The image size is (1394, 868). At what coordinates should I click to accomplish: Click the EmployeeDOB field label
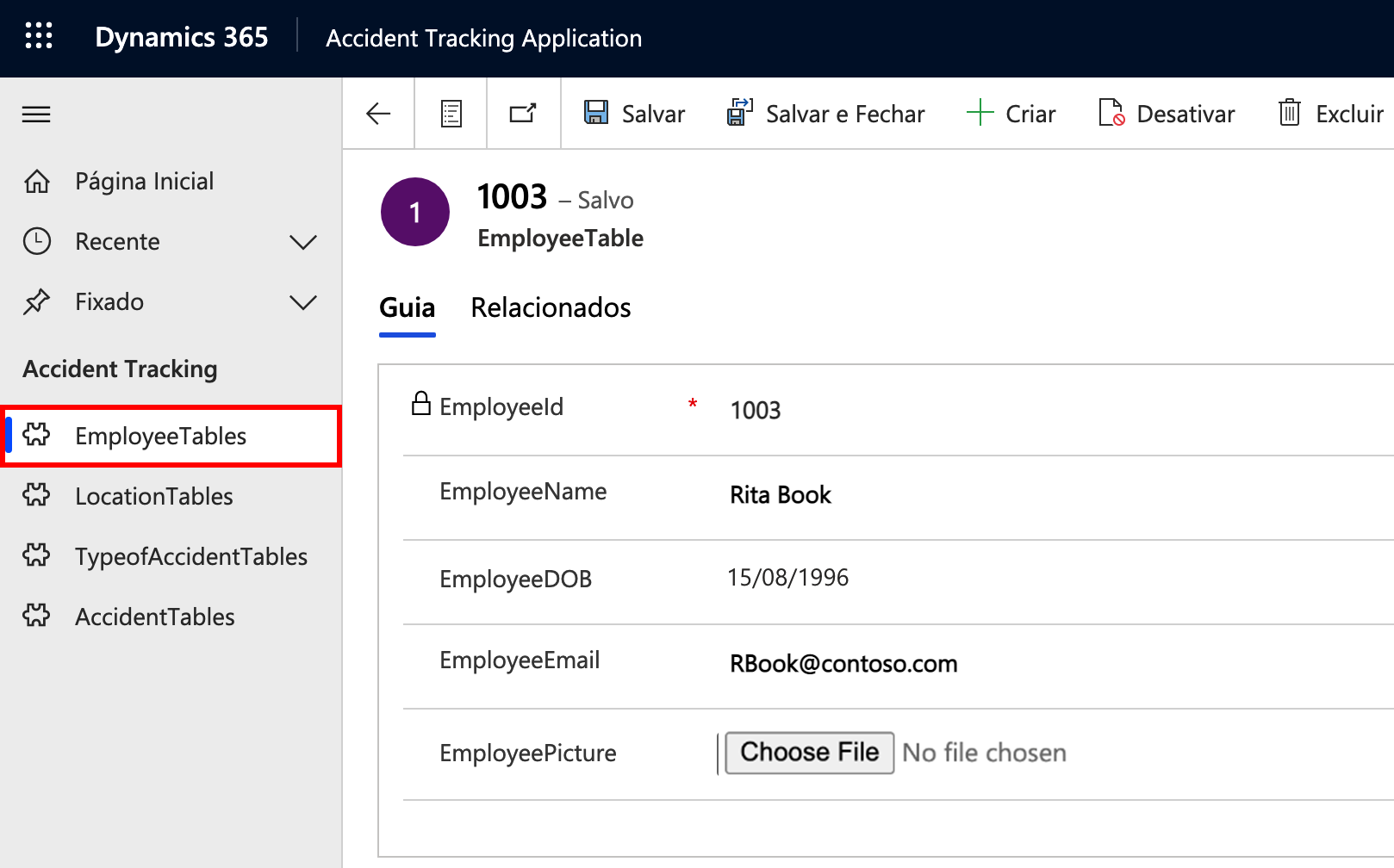pos(516,579)
